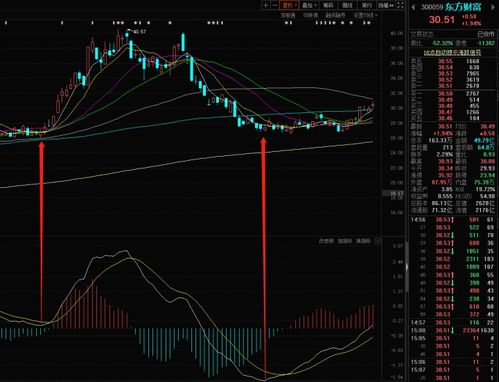Click the 融资融券 tag
The width and height of the screenshot is (499, 382).
(x=335, y=15)
